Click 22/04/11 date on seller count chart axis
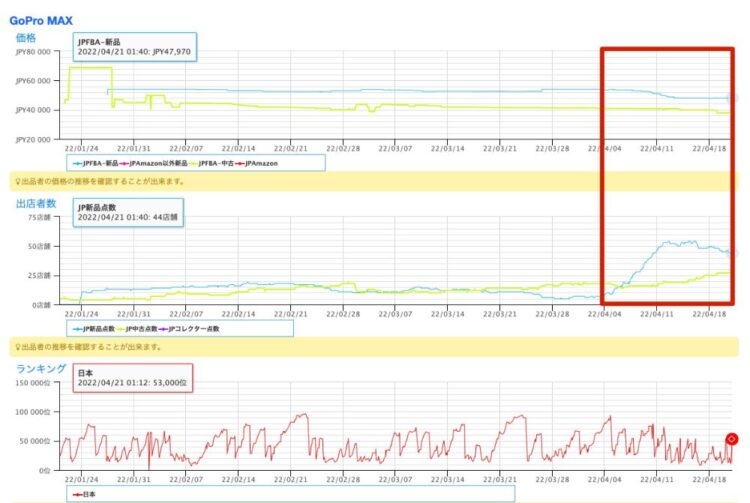The width and height of the screenshot is (750, 503). click(x=657, y=314)
